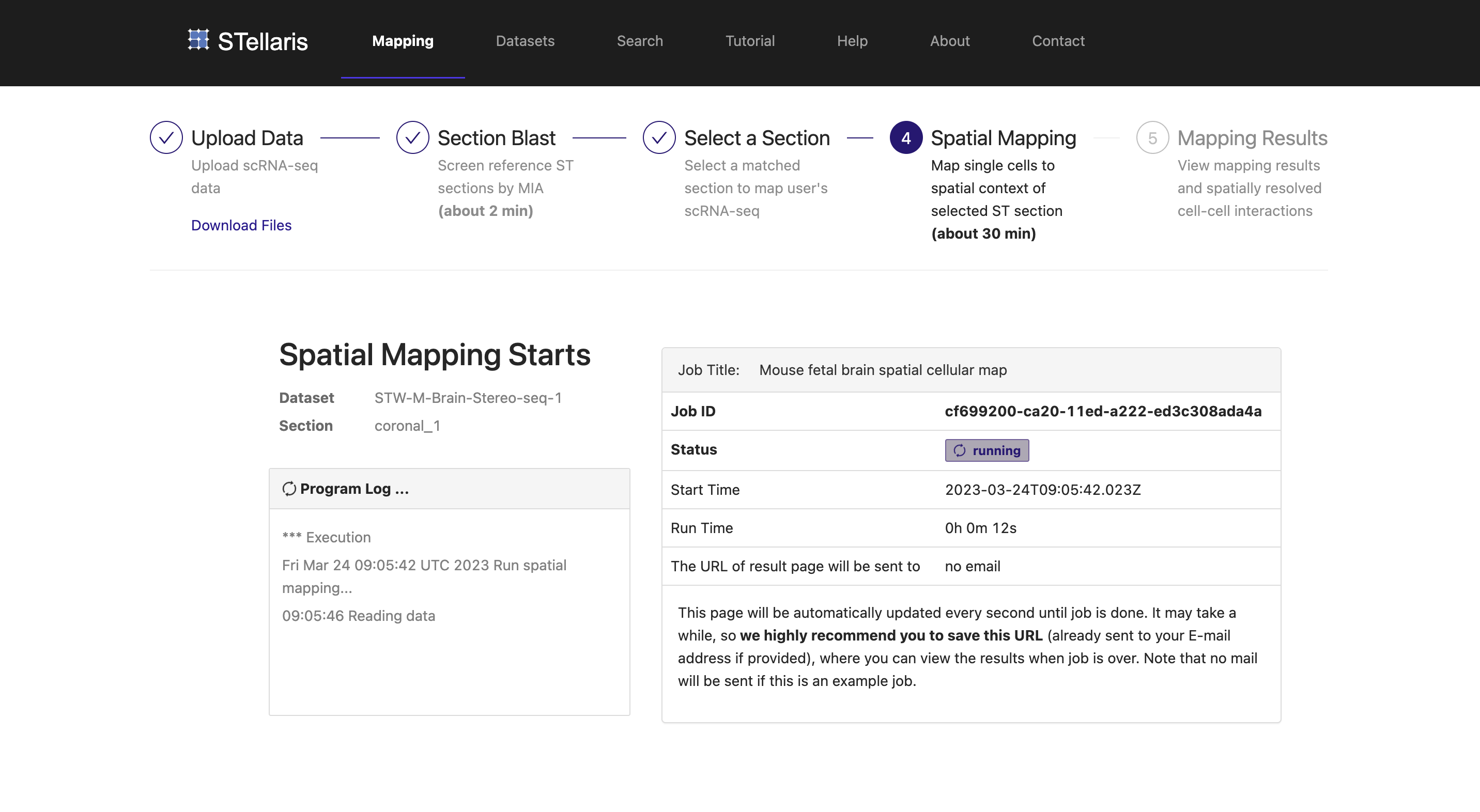
Task: Click the Program Log spinner icon
Action: coord(289,488)
